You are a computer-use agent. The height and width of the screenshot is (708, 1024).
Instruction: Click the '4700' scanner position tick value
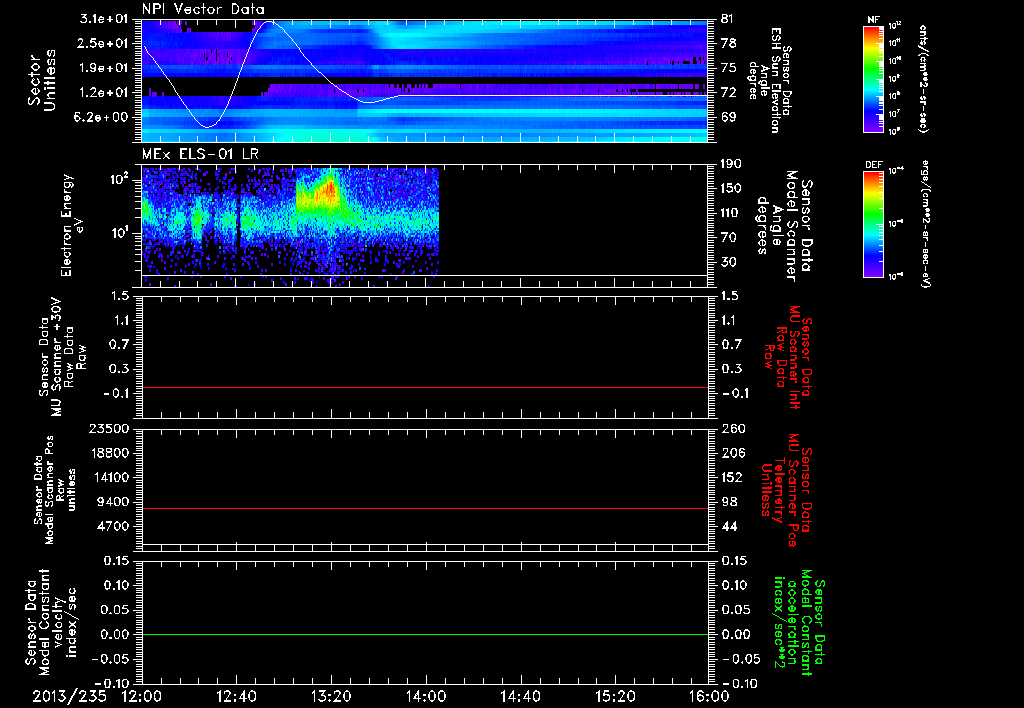(x=113, y=526)
